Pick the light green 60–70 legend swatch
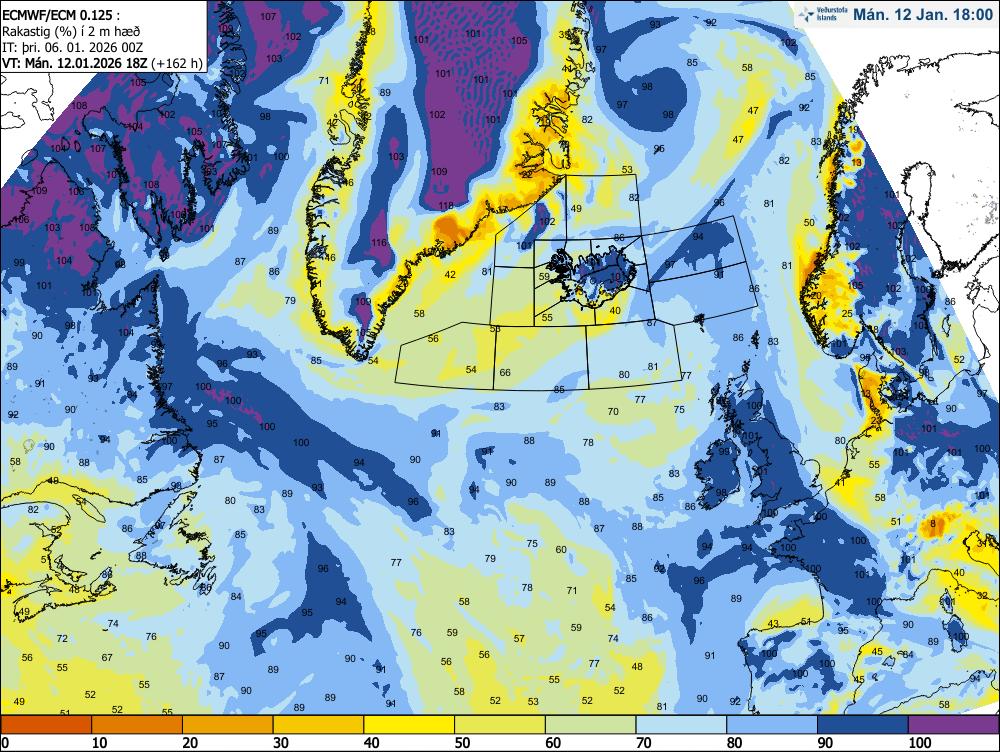The height and width of the screenshot is (752, 1000). 590,725
